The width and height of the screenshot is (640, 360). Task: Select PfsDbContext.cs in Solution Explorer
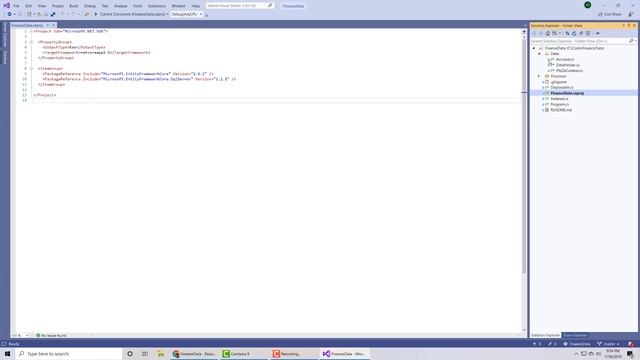click(569, 71)
